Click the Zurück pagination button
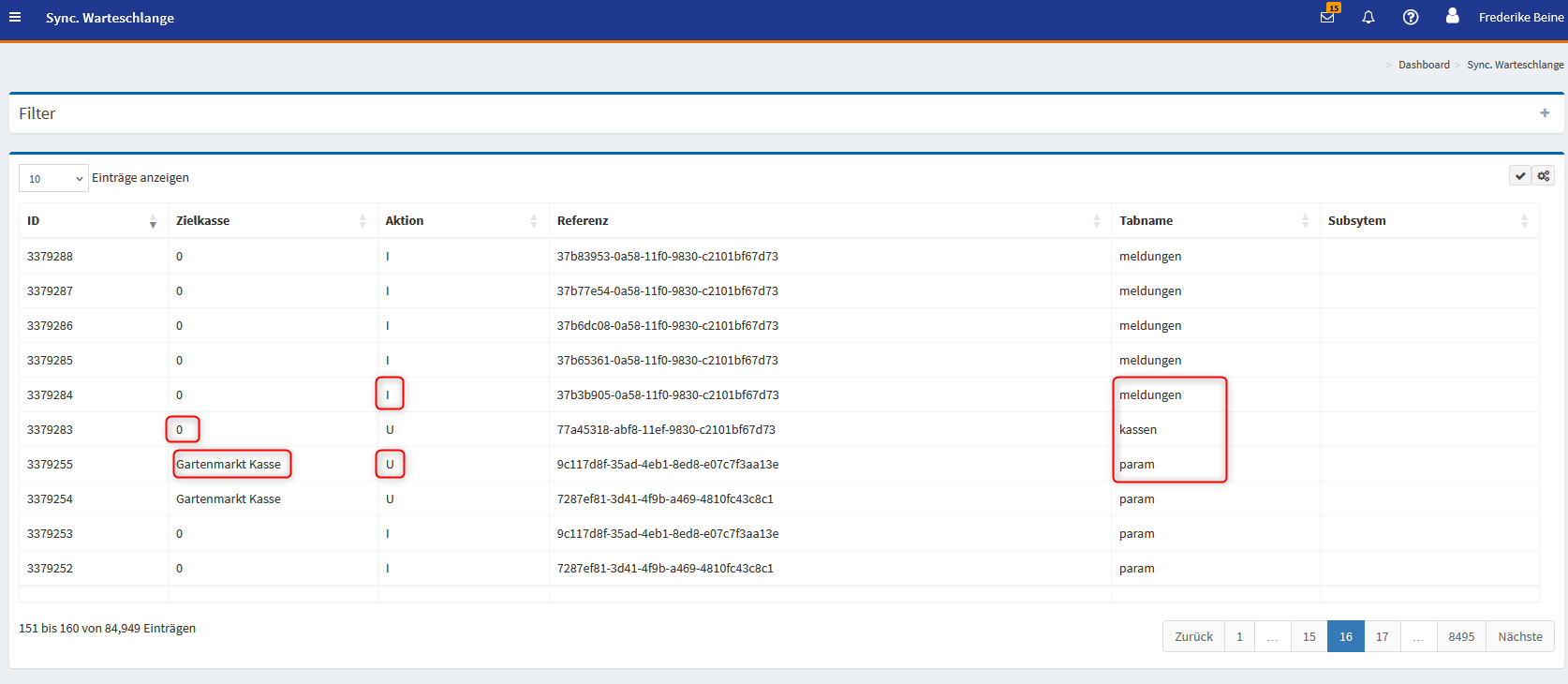The image size is (1568, 684). click(1193, 637)
